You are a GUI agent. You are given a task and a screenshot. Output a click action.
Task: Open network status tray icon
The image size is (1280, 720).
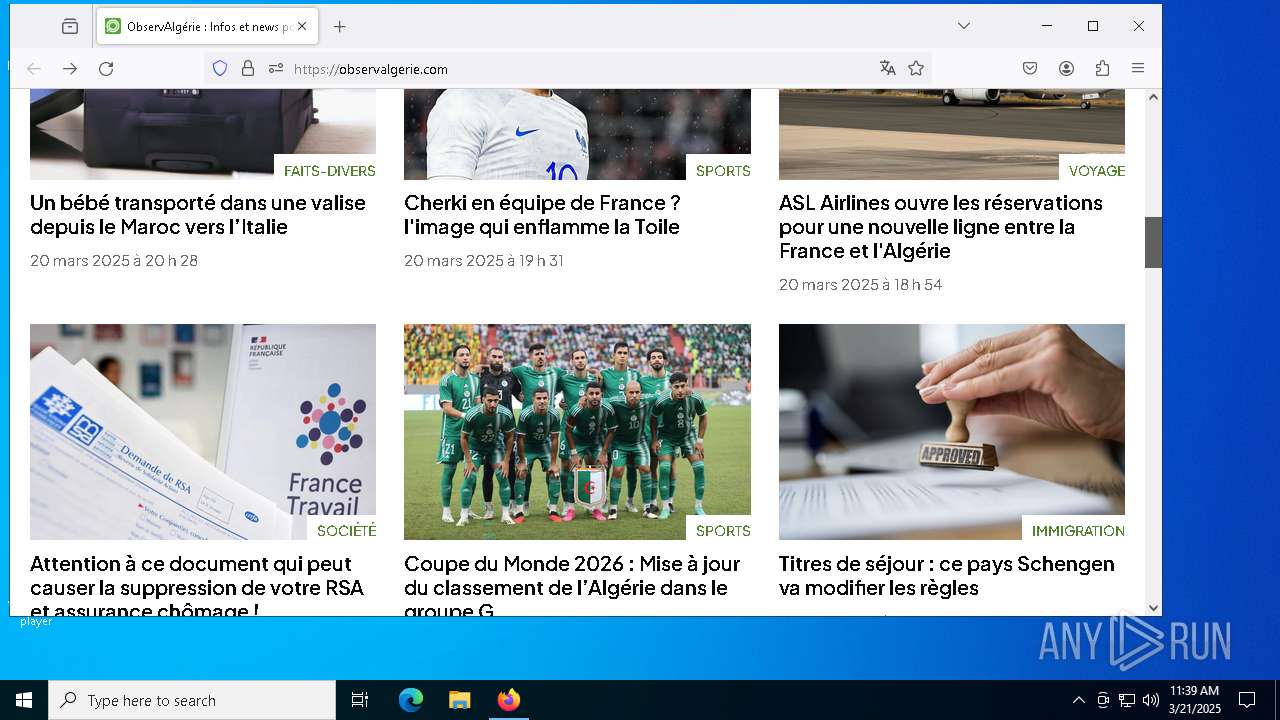click(1127, 700)
